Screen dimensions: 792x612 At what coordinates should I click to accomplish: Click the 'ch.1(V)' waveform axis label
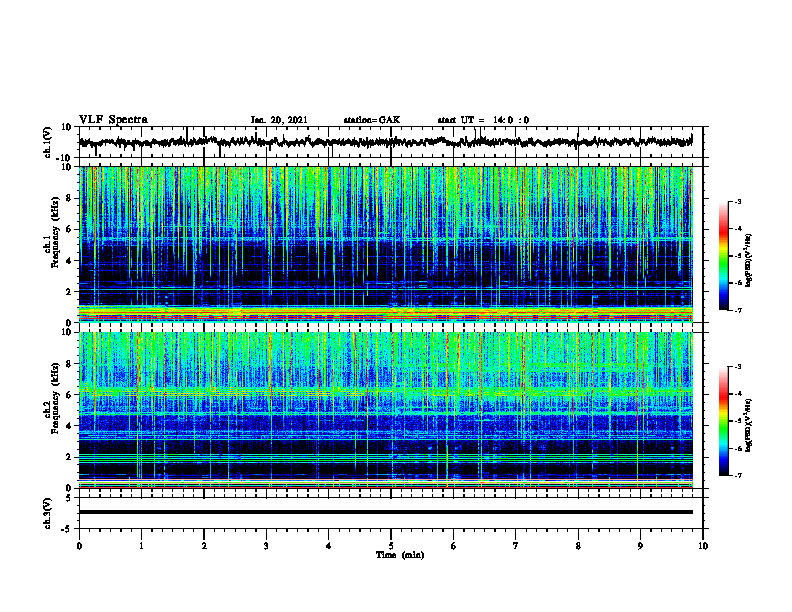(48, 142)
